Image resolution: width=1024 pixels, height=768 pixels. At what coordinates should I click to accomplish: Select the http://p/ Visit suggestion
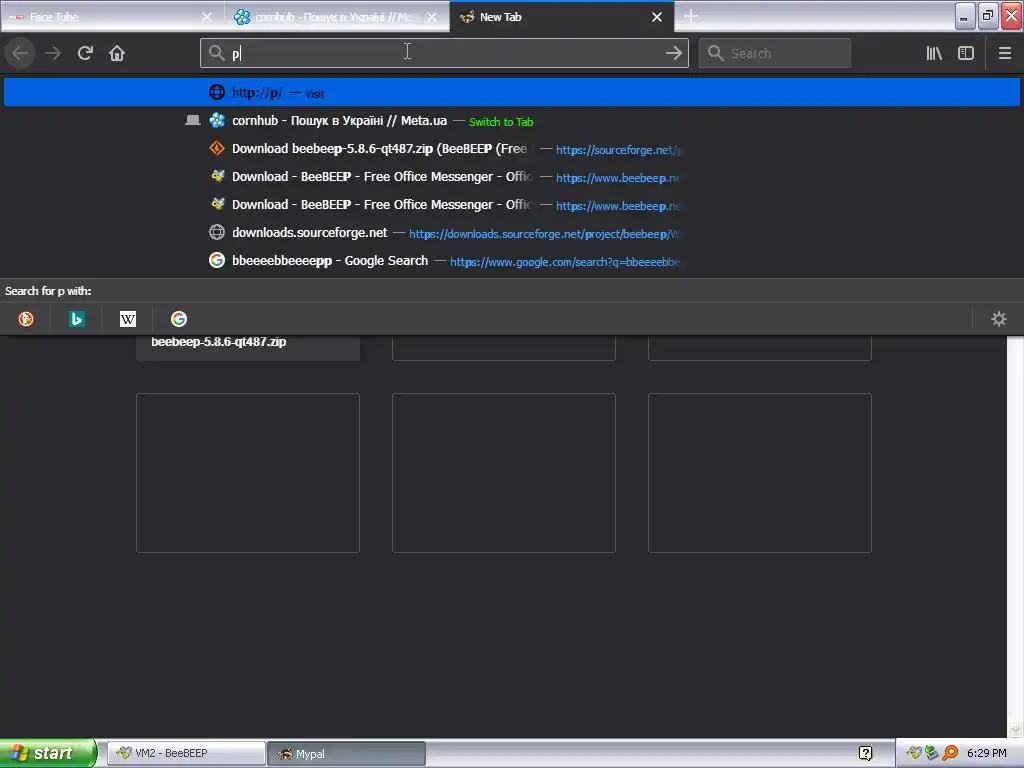tap(512, 92)
